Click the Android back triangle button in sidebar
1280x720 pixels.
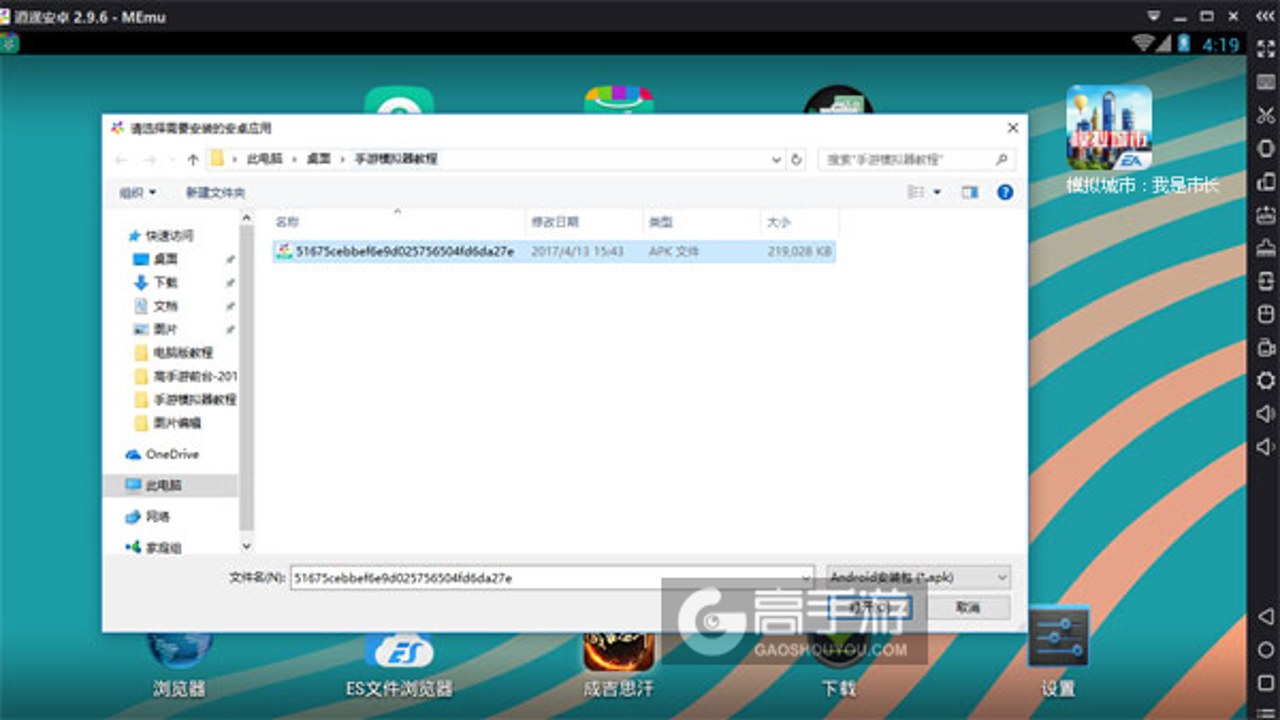(x=1265, y=617)
